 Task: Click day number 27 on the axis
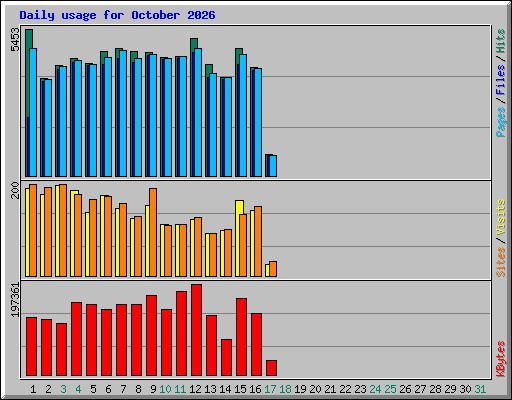pos(420,389)
